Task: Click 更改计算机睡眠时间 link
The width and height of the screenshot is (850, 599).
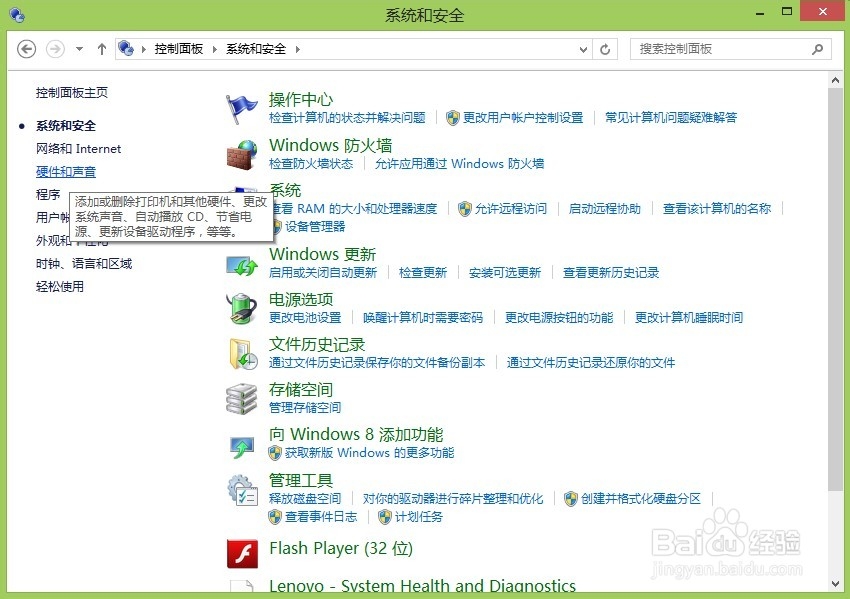Action: coord(689,318)
